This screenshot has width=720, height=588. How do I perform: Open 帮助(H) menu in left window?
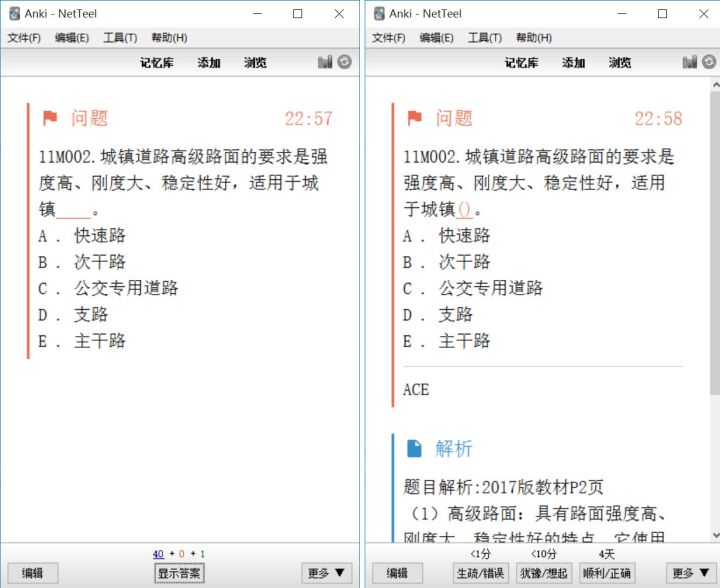(x=169, y=38)
